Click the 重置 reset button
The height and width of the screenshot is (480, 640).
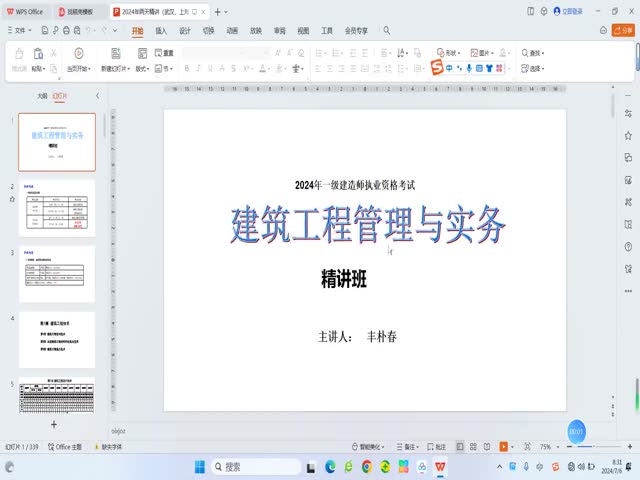164,53
